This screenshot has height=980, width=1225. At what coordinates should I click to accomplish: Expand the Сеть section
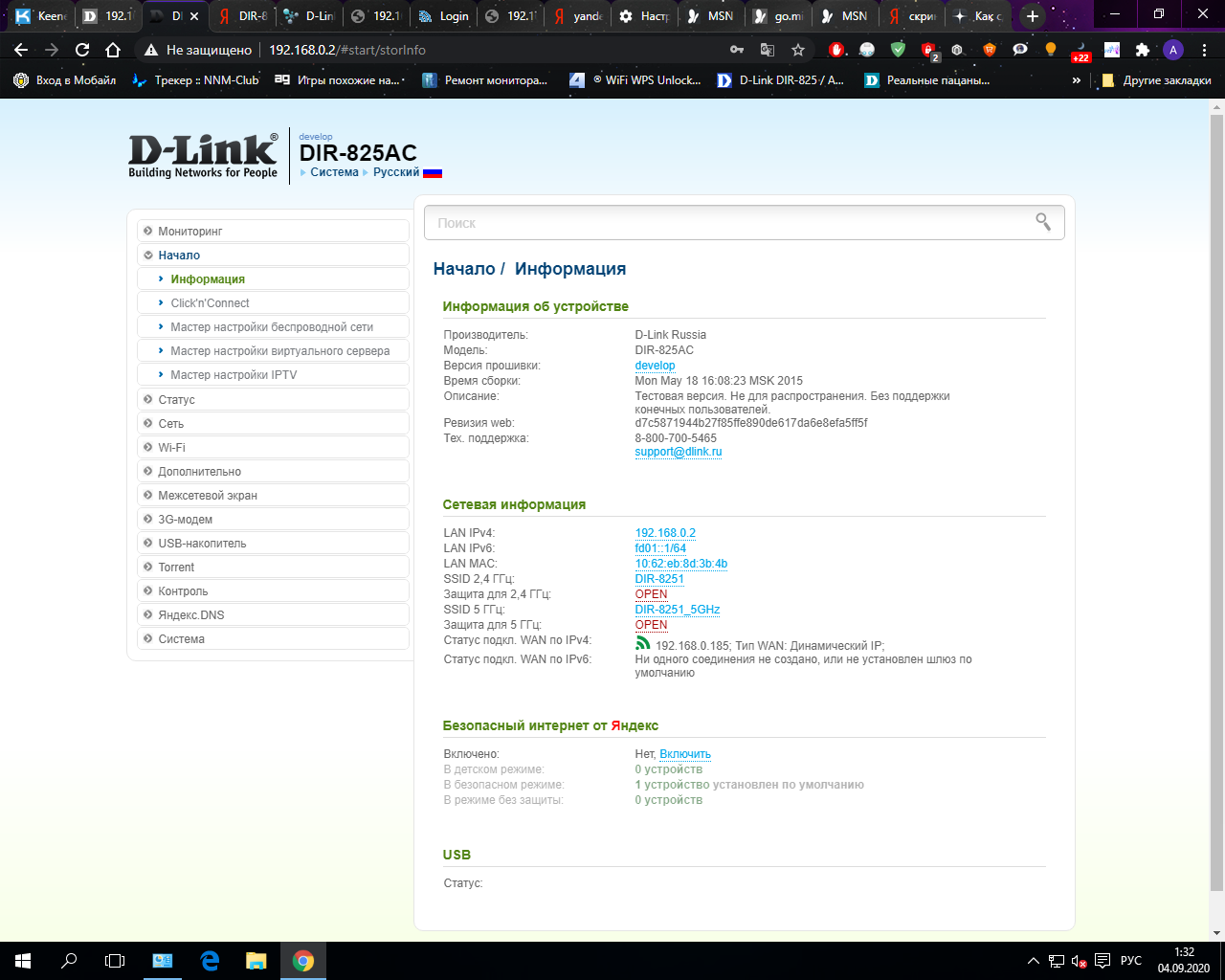273,424
